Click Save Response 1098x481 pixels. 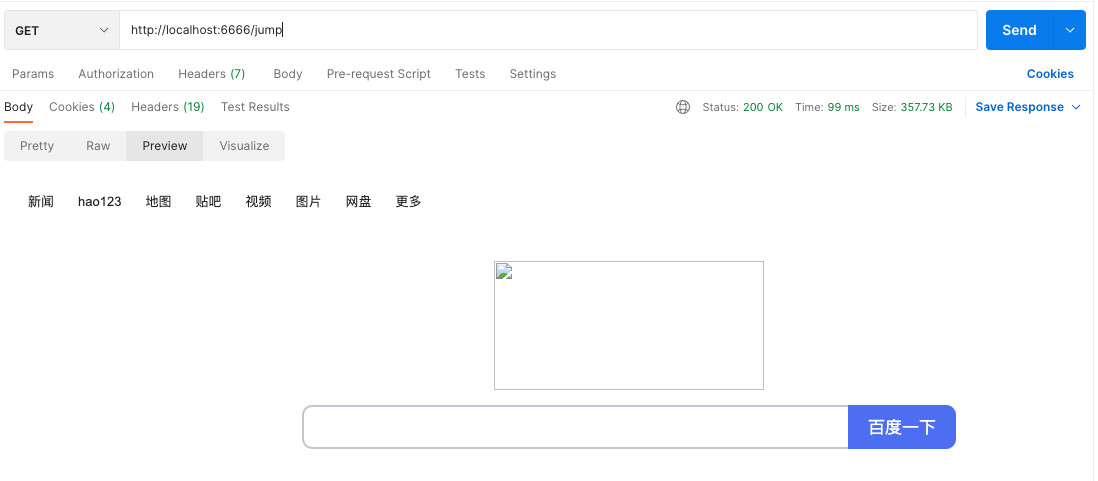point(1020,107)
